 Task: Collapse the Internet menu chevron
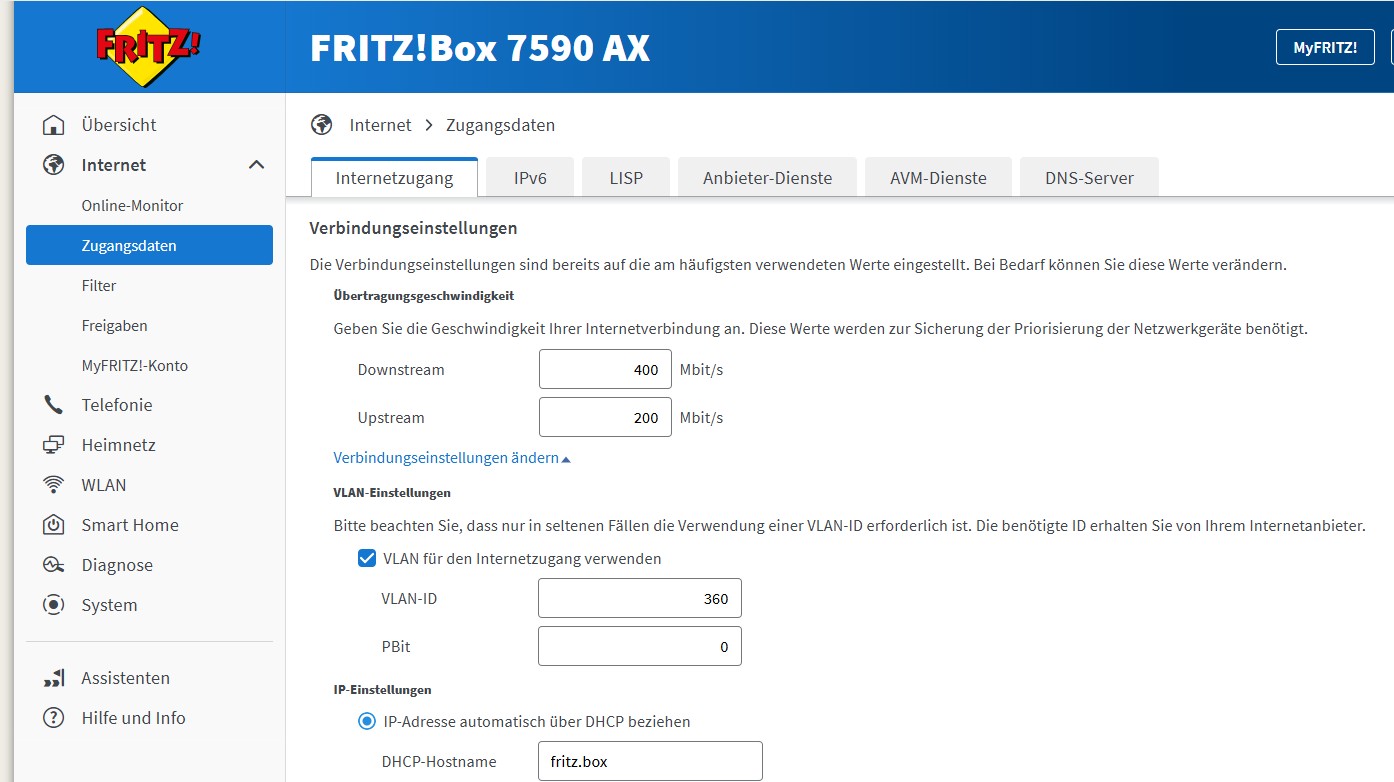[x=256, y=165]
